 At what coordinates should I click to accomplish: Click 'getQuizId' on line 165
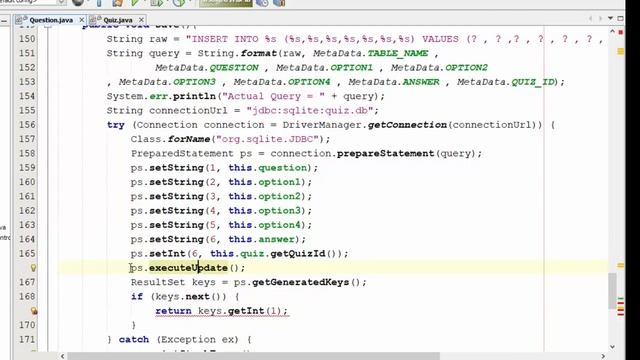pyautogui.click(x=298, y=253)
